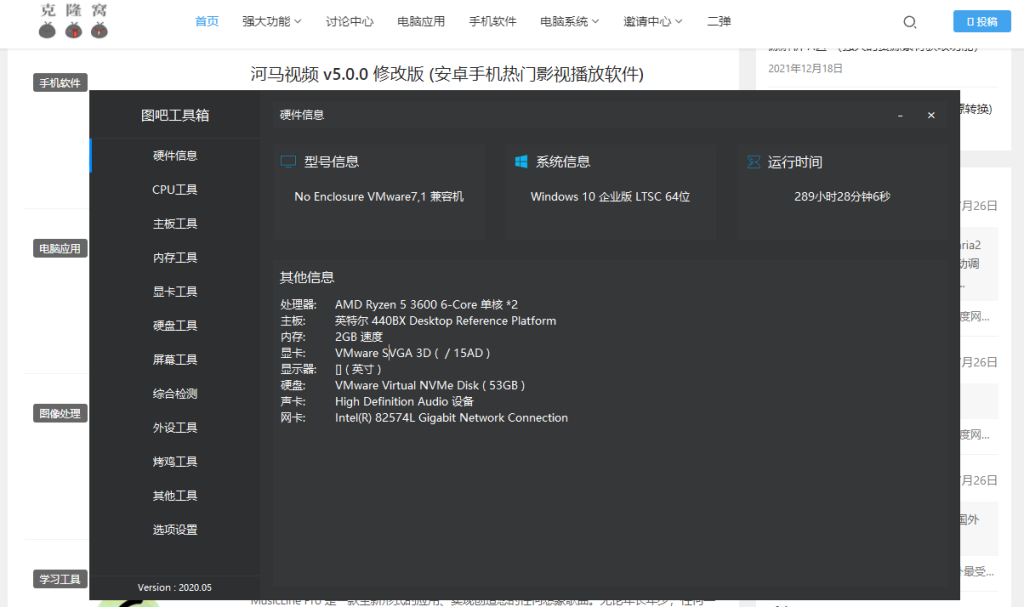Expand the 邀请中心 dropdown menu
This screenshot has height=607, width=1024.
point(653,22)
